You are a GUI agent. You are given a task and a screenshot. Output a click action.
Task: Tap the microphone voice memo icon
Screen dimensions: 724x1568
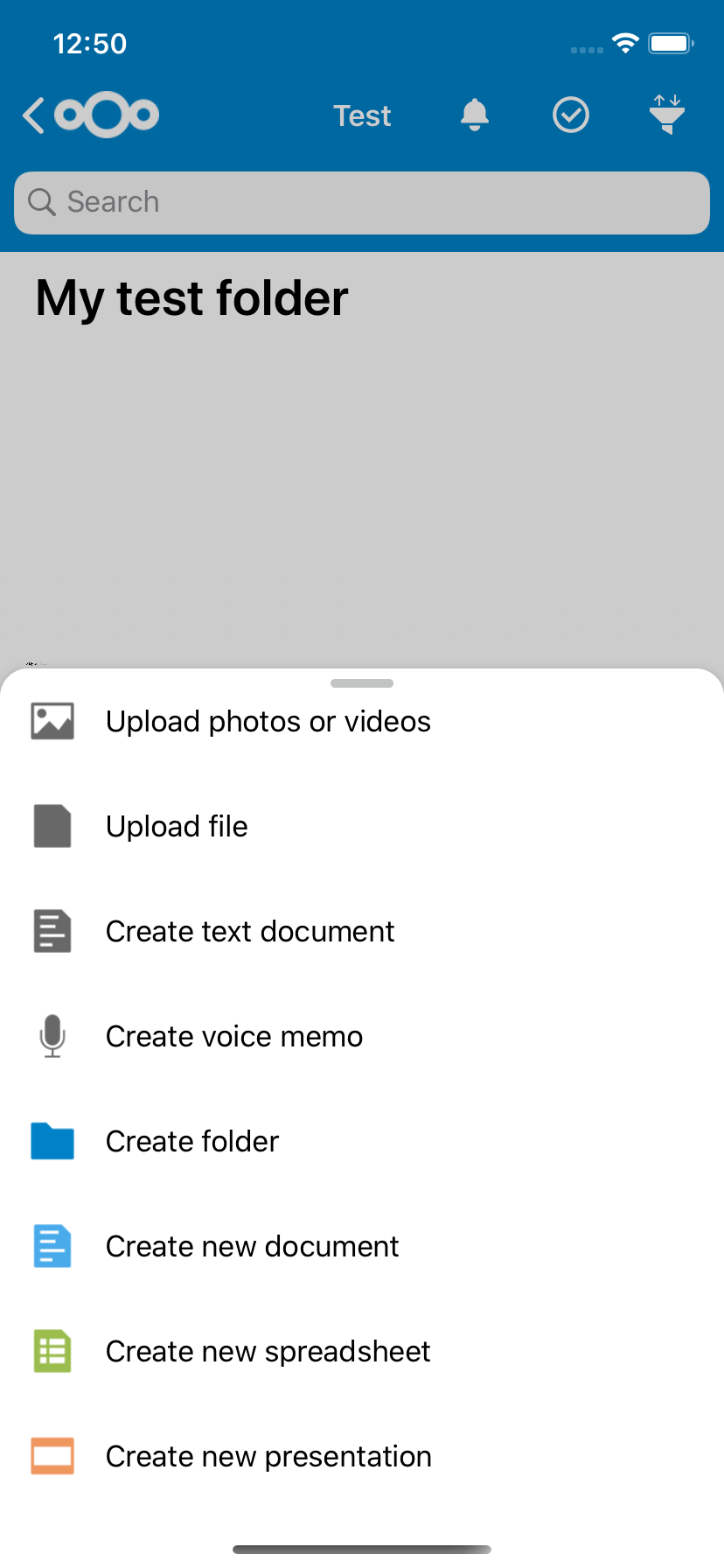[x=52, y=1036]
